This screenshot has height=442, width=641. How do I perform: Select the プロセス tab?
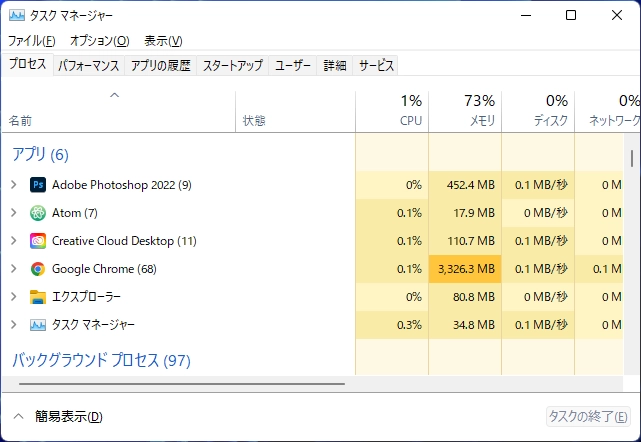tap(27, 64)
